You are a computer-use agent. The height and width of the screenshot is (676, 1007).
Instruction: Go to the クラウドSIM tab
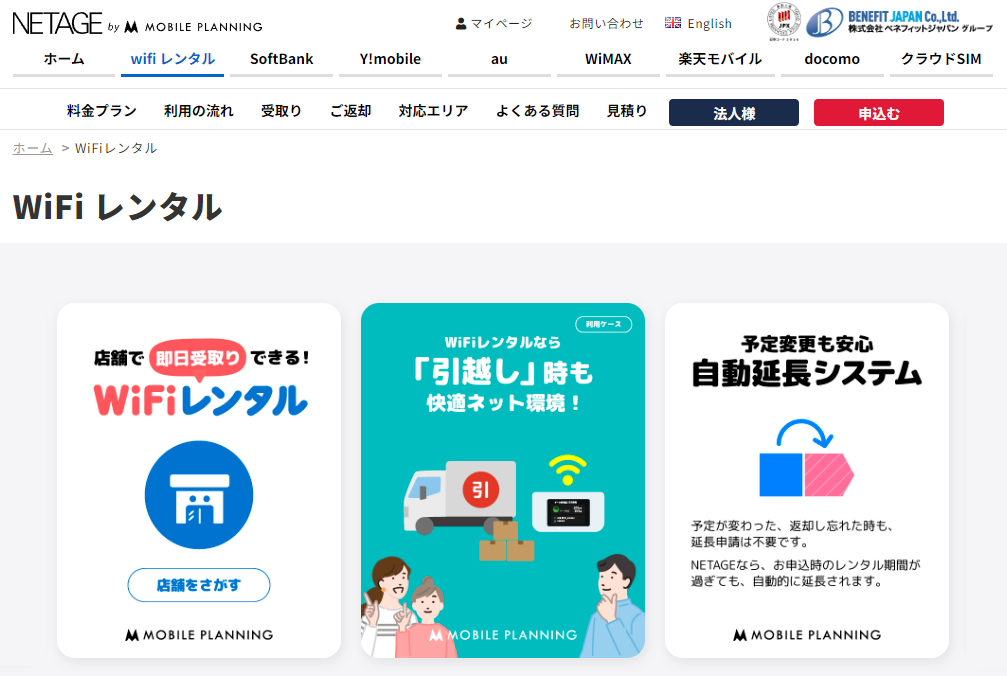pyautogui.click(x=941, y=59)
